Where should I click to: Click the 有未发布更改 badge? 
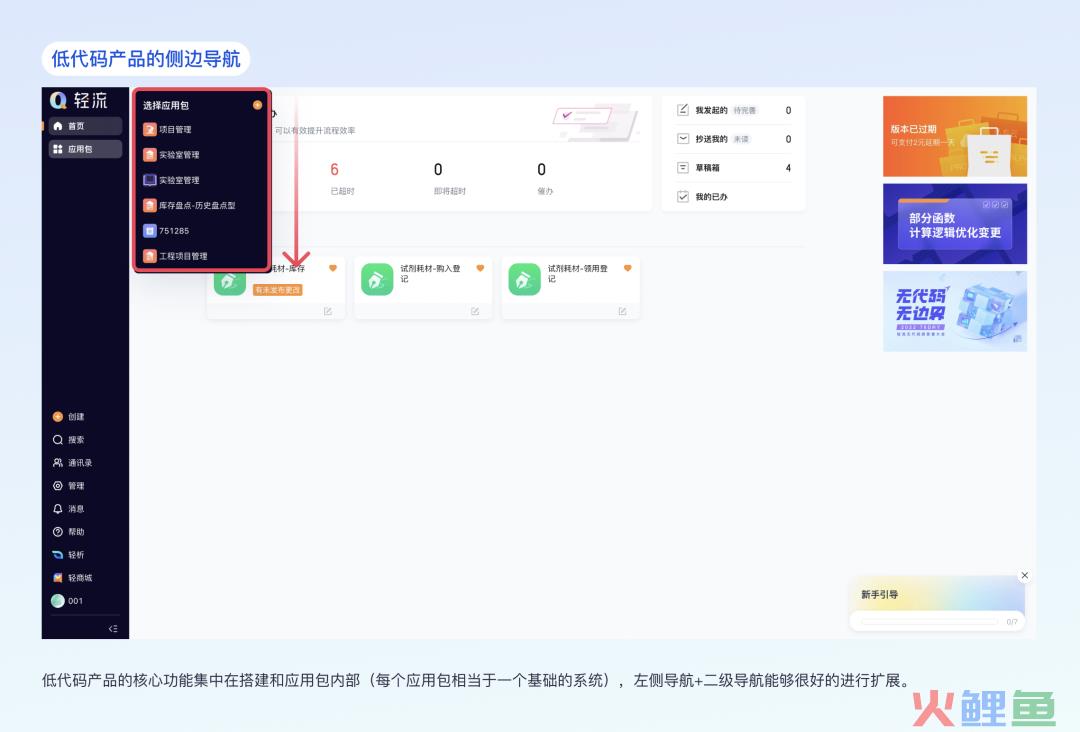278,290
